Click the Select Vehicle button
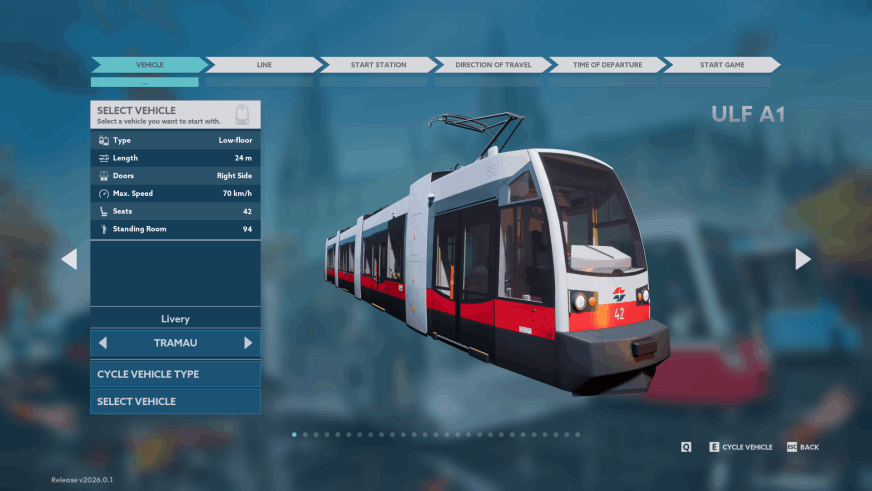Viewport: 872px width, 491px height. pyautogui.click(x=175, y=401)
